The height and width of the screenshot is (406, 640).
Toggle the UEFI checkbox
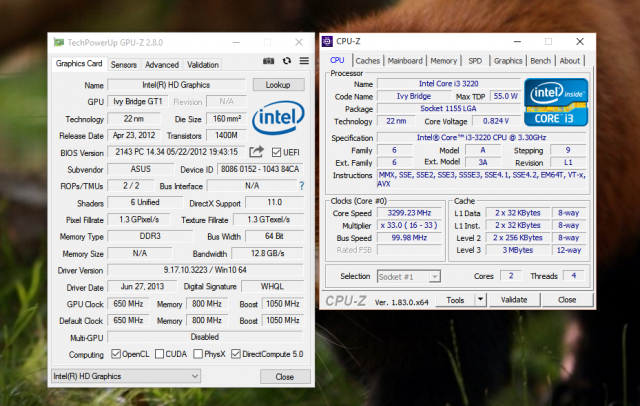pos(275,152)
